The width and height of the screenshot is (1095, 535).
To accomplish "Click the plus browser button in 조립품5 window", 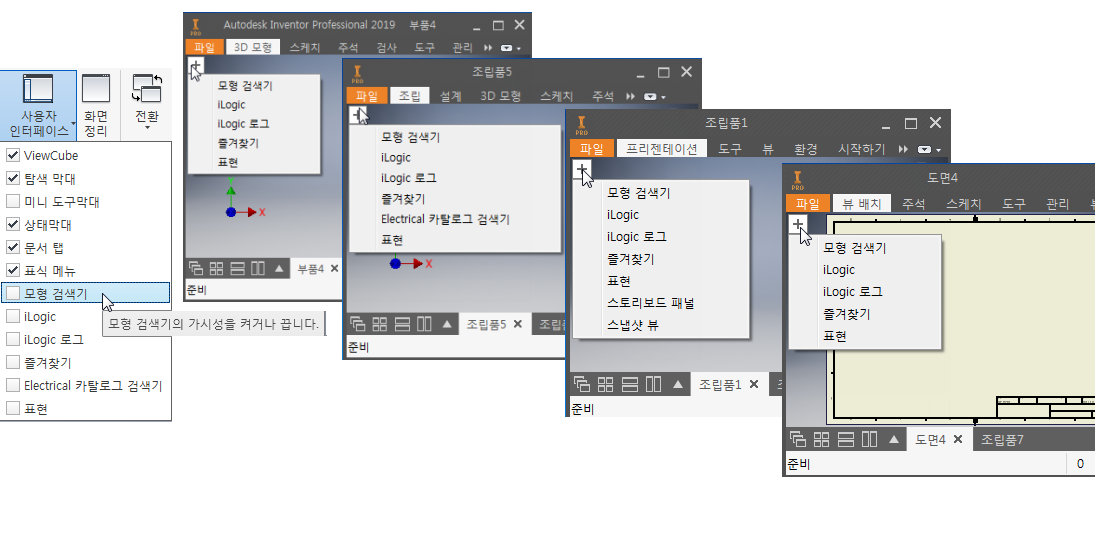I will click(358, 115).
